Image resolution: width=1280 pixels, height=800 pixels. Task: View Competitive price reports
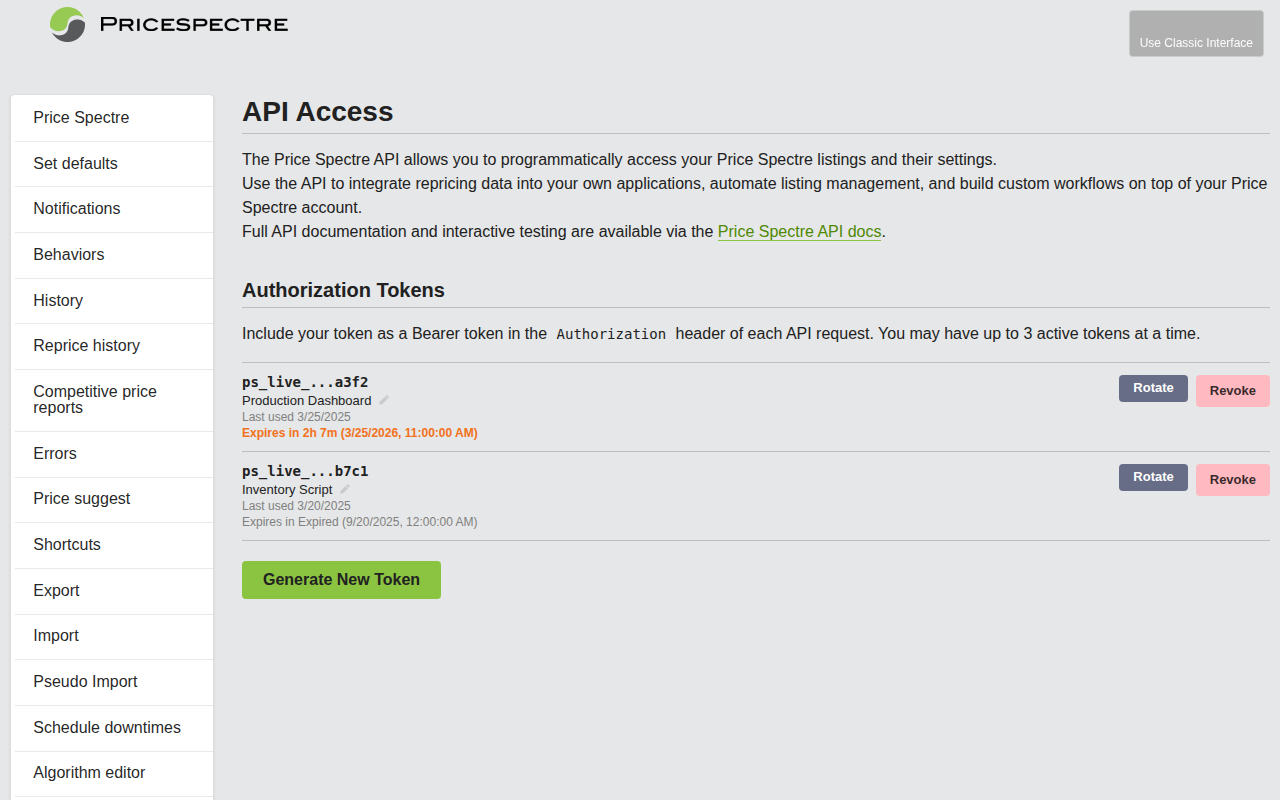pos(95,399)
